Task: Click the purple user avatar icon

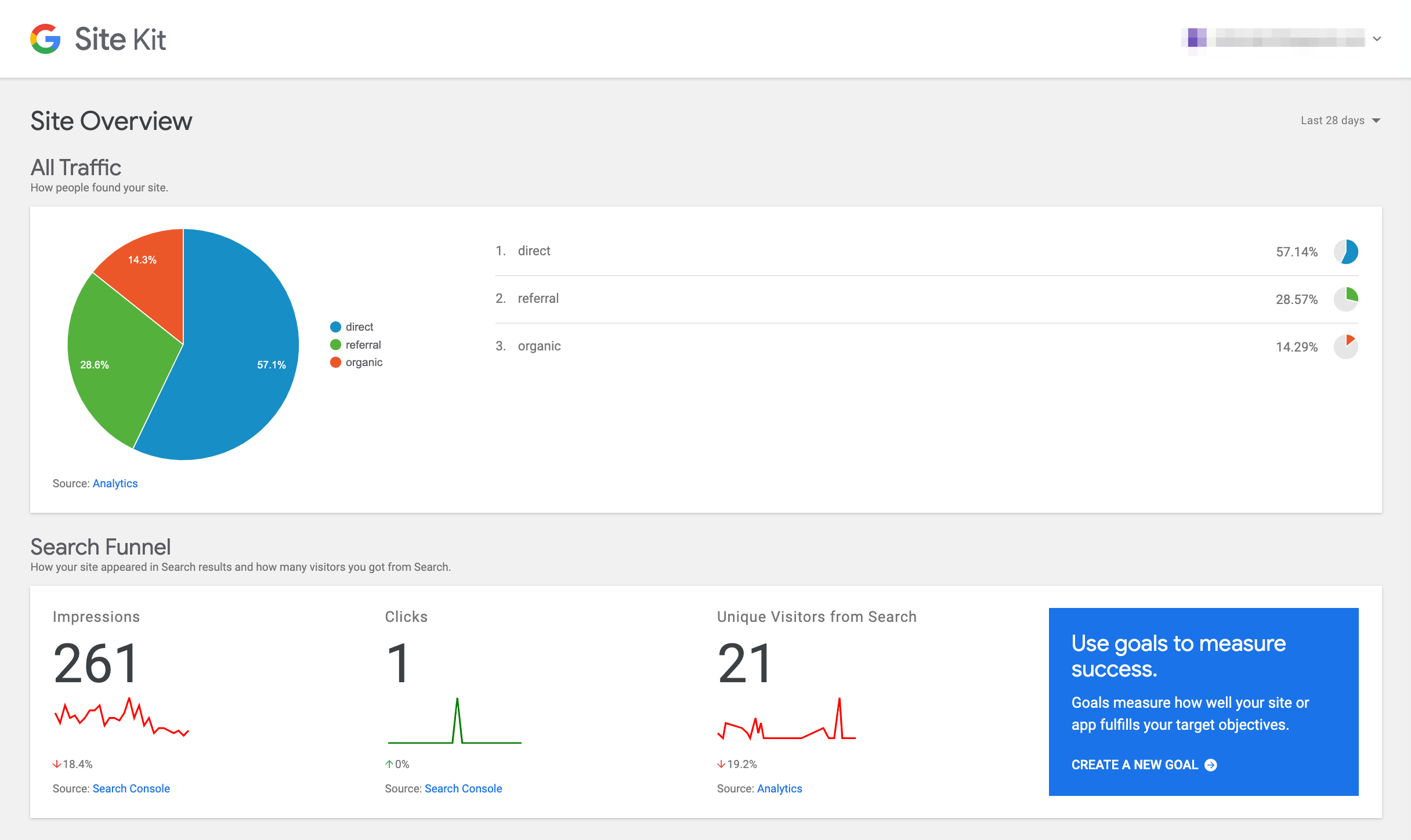Action: (x=1196, y=38)
